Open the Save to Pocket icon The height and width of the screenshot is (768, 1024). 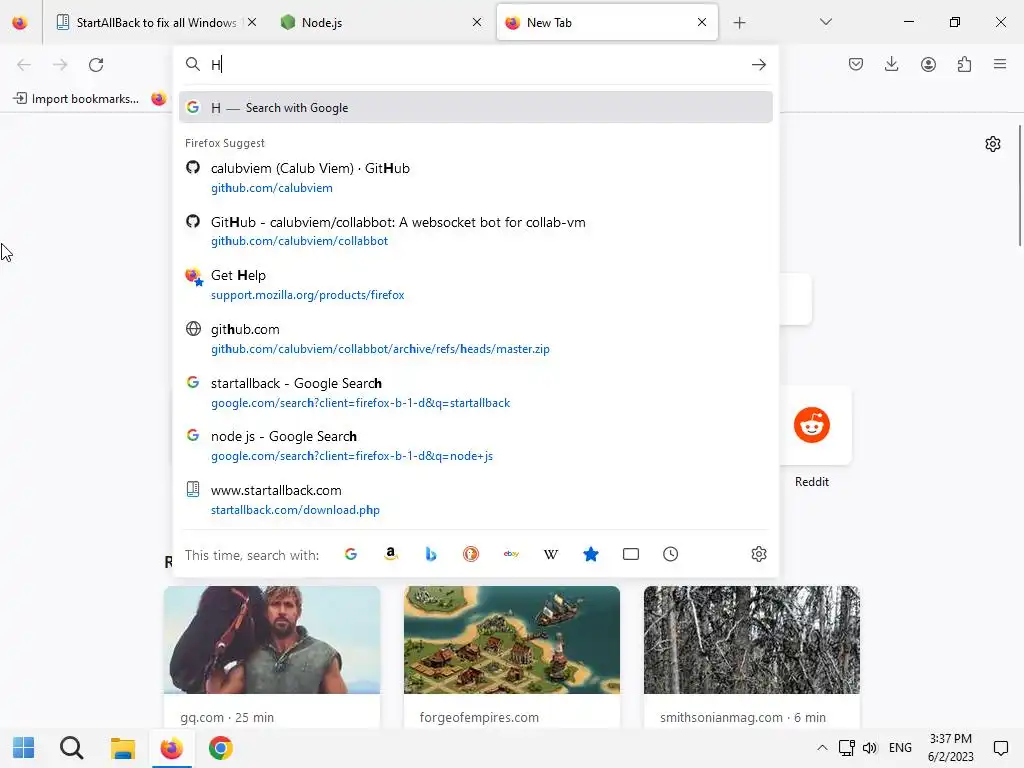(x=856, y=64)
